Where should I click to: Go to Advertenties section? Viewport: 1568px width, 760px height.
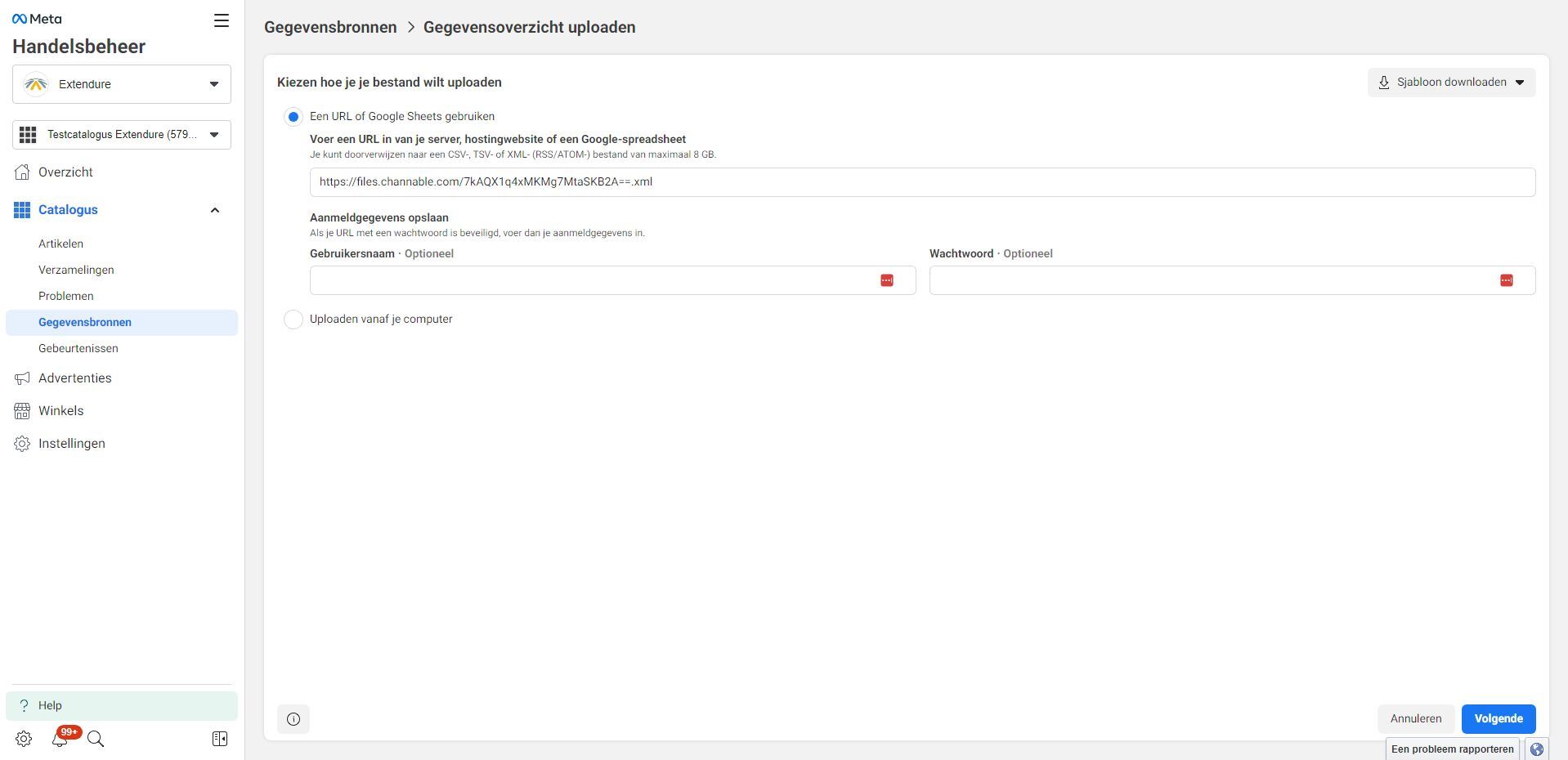(x=74, y=378)
